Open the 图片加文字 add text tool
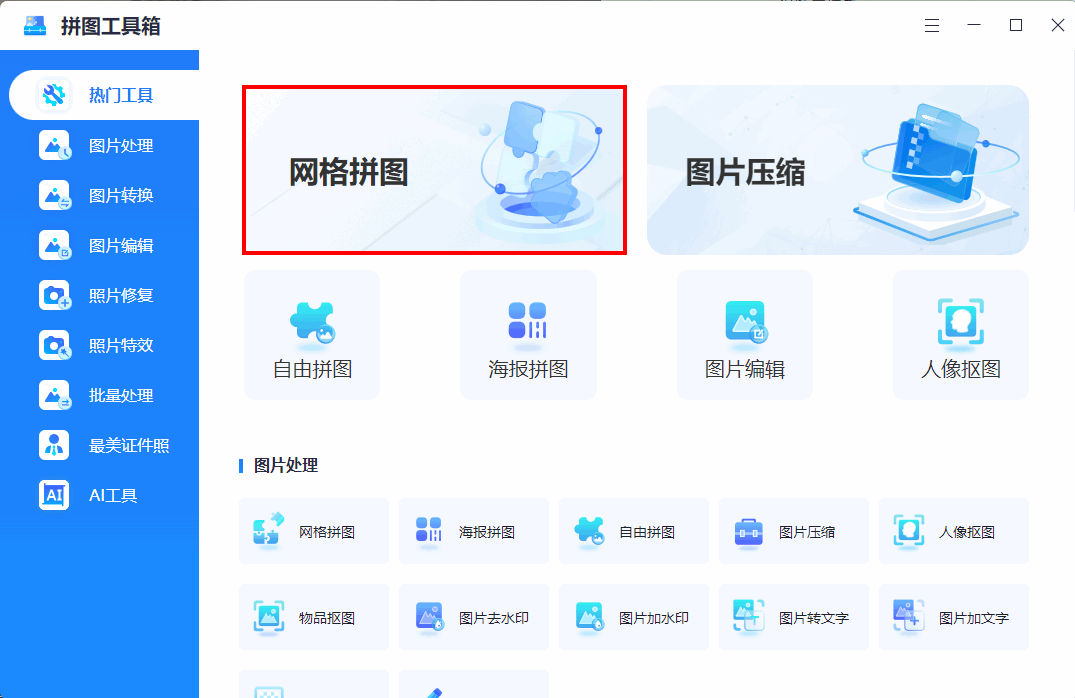1075x698 pixels. tap(954, 617)
